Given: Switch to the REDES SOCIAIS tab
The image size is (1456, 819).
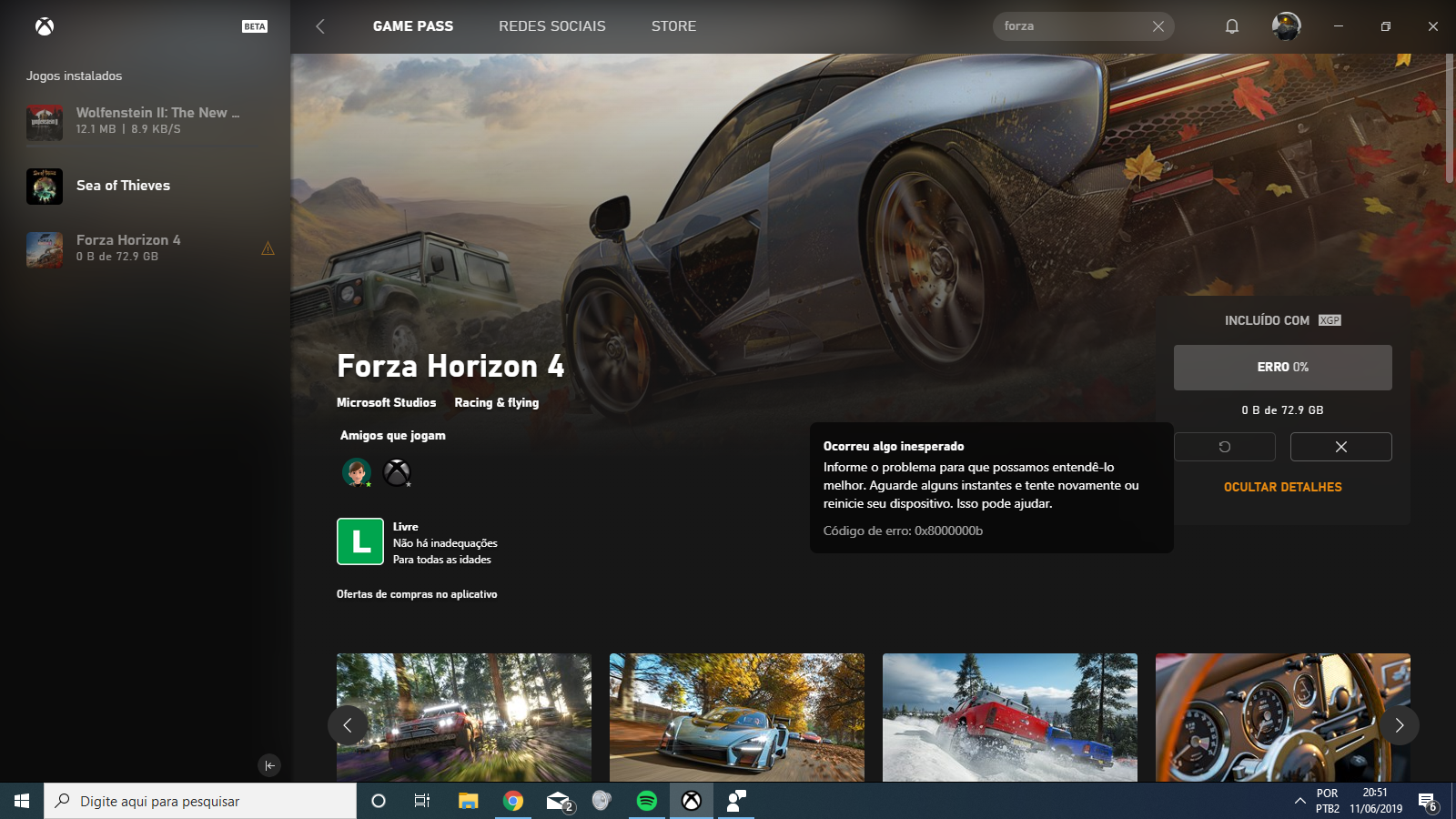Looking at the screenshot, I should 552,26.
